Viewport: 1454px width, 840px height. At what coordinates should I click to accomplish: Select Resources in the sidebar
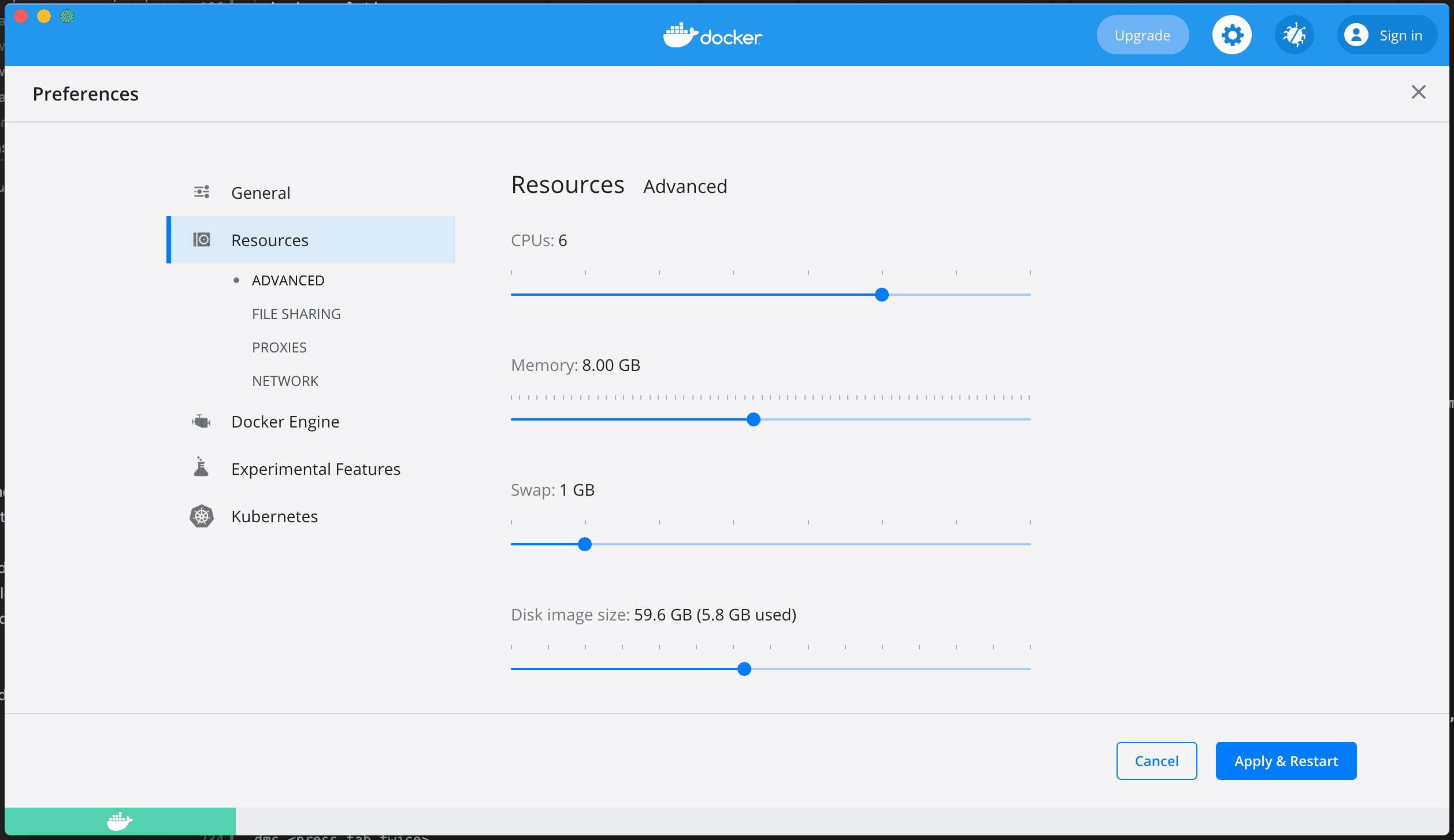[311, 240]
